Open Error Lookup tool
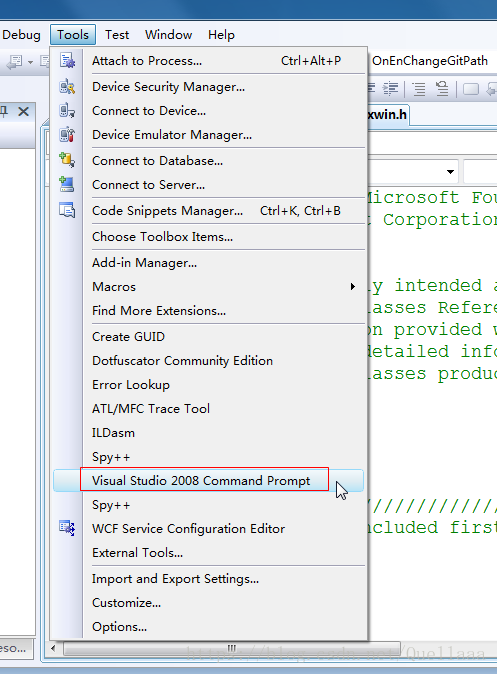Screen dimensions: 497x674 coord(209,384)
